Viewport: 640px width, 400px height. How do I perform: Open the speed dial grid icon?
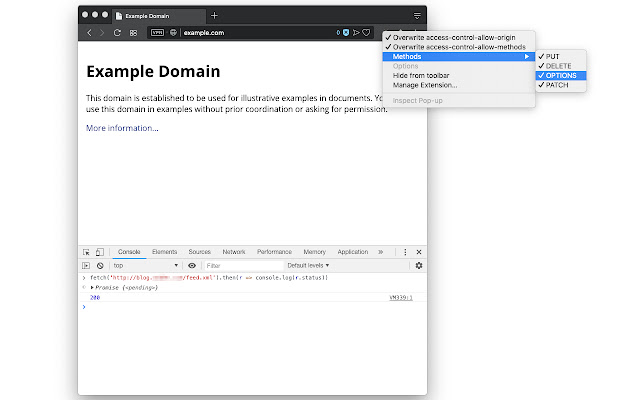133,33
